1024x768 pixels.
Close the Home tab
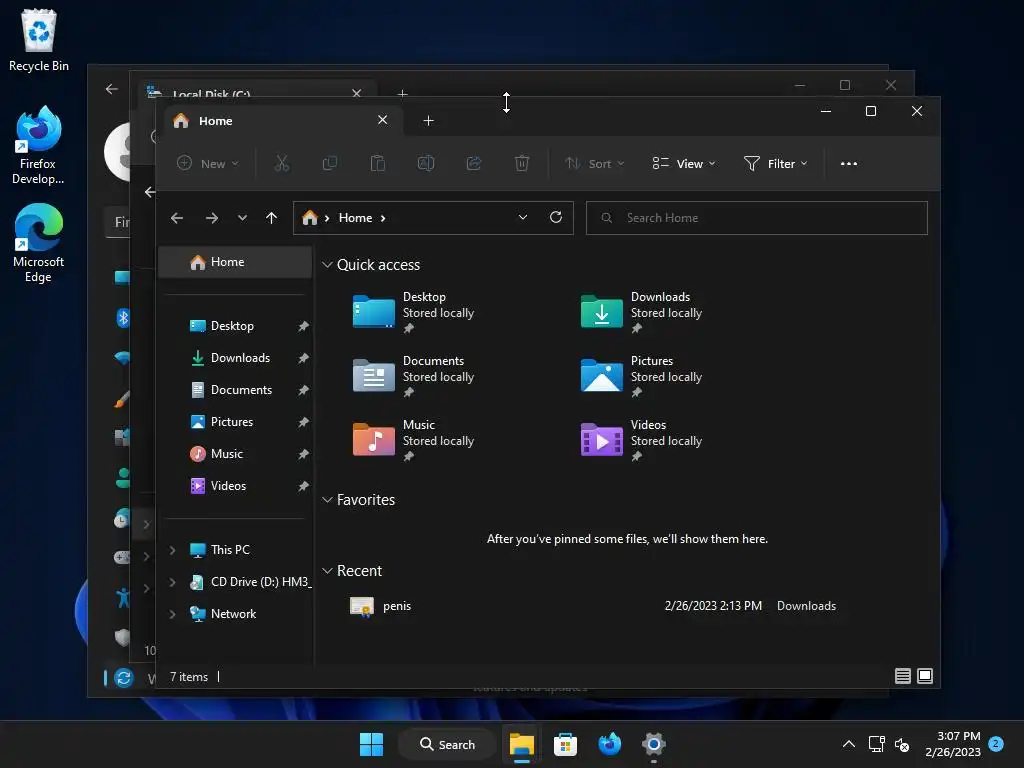coord(383,120)
